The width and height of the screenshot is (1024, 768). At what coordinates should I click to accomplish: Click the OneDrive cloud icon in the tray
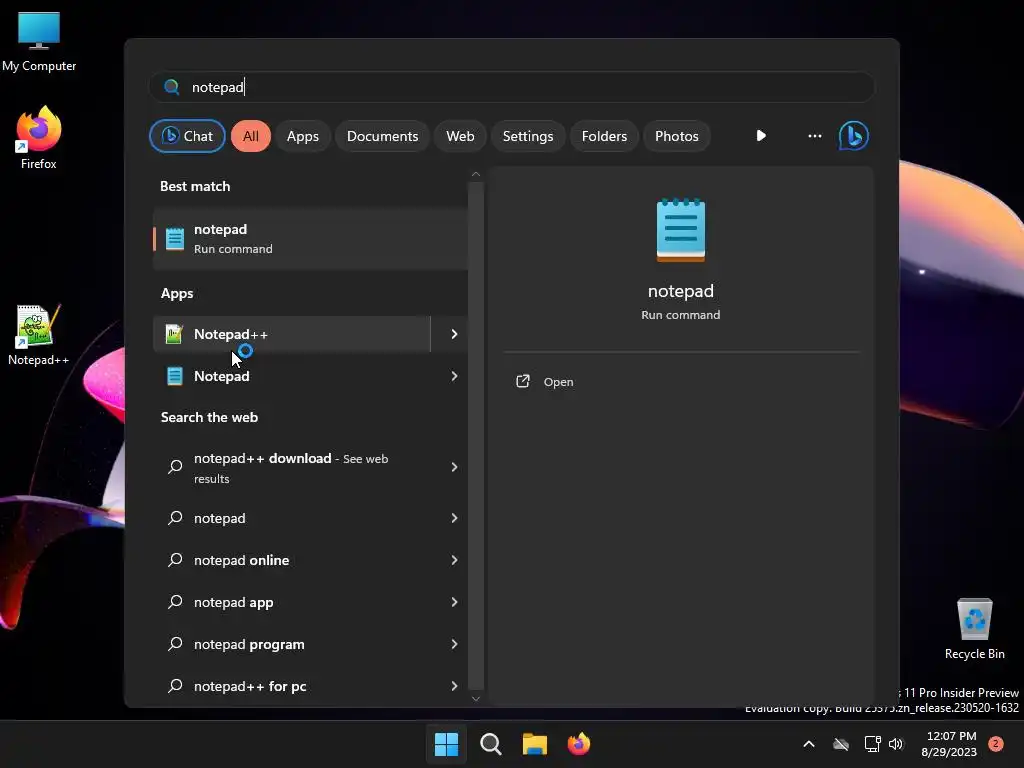[x=841, y=744]
